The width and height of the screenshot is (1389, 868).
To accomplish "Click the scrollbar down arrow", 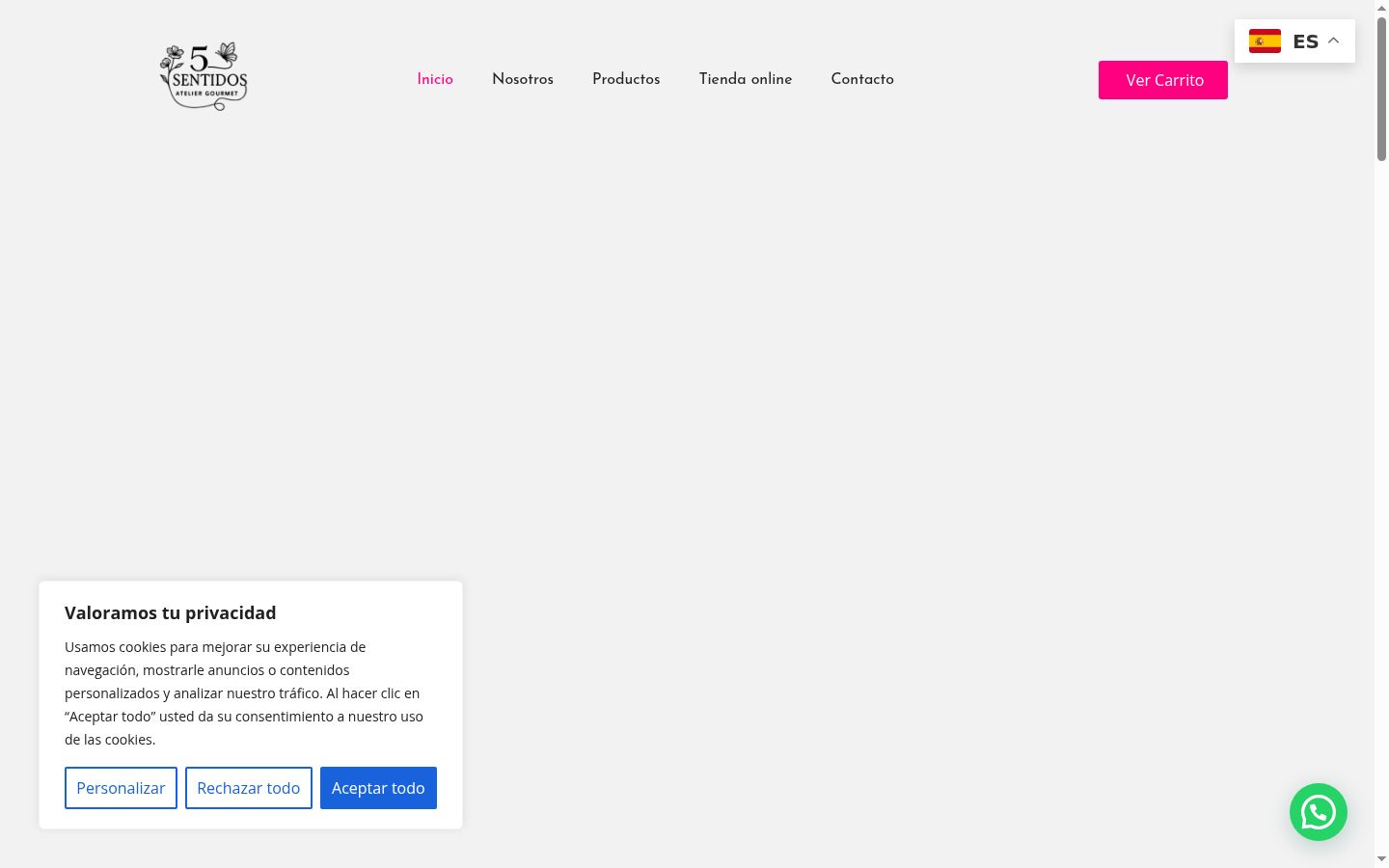I will pos(1381,859).
